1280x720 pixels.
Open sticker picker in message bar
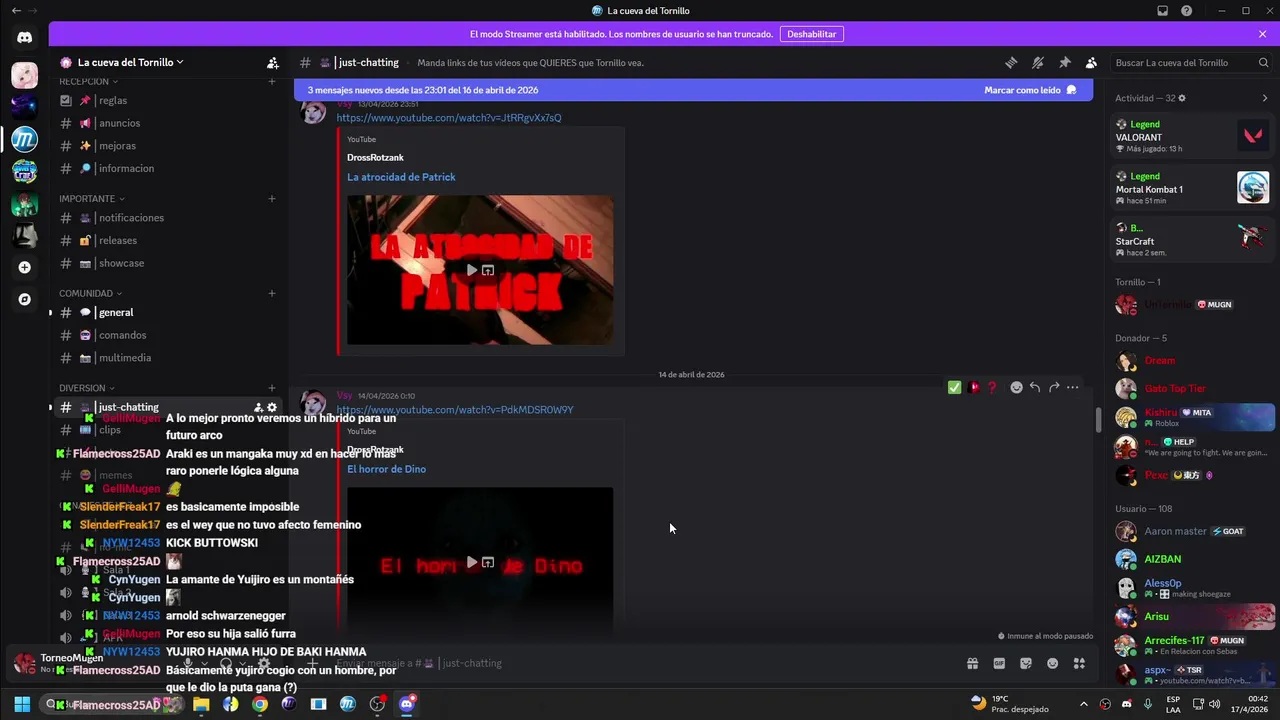coord(1026,663)
